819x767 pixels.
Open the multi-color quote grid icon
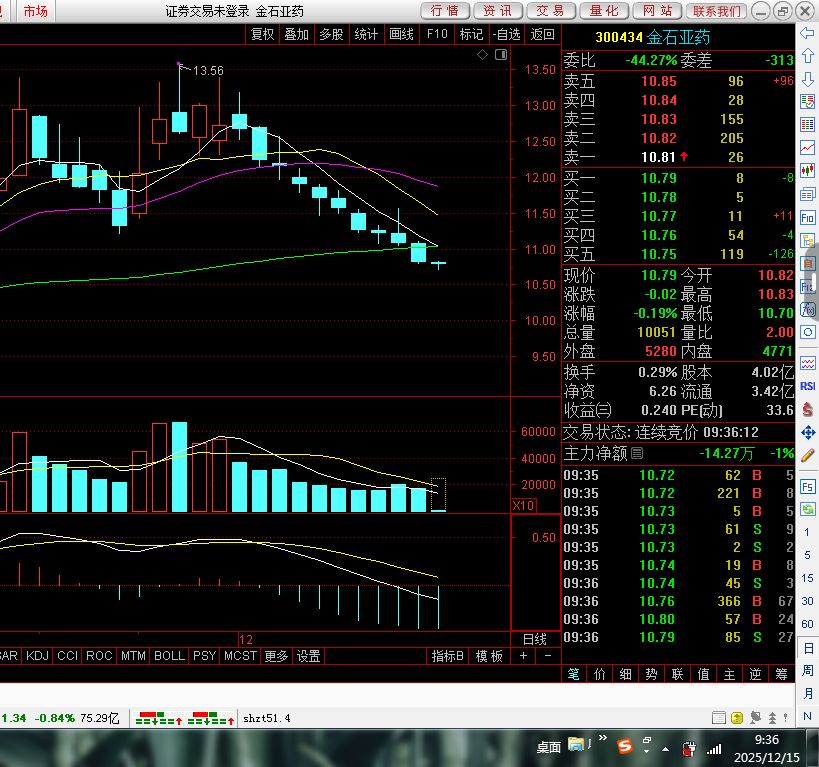click(807, 124)
